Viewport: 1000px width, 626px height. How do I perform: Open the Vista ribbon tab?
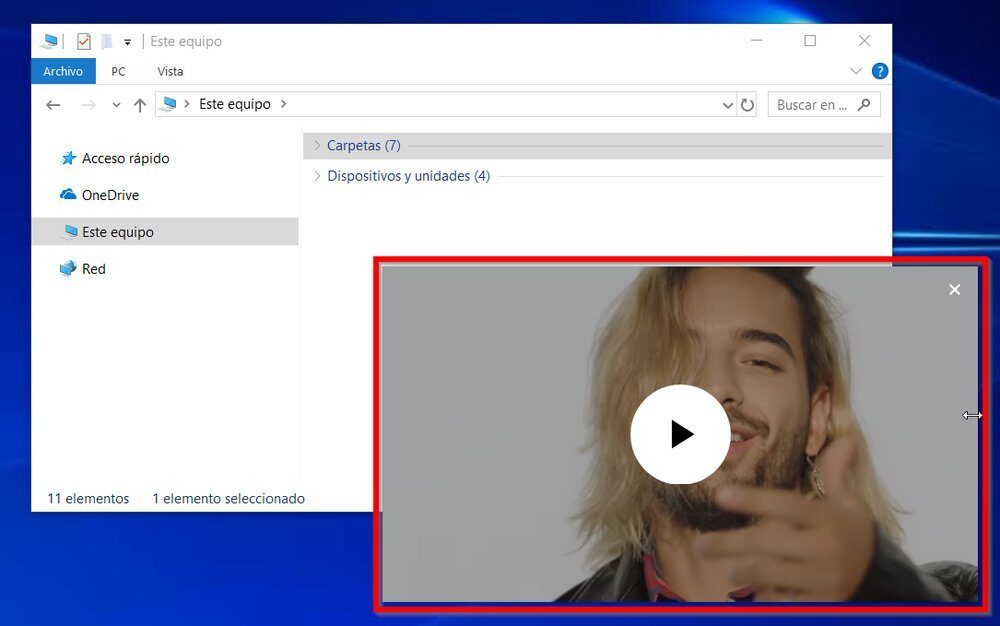(x=170, y=71)
